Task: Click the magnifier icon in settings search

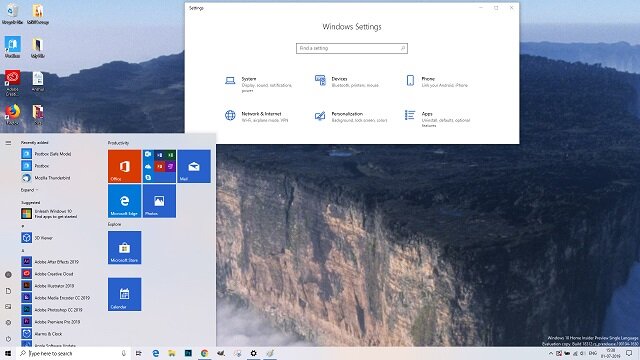Action: (403, 48)
